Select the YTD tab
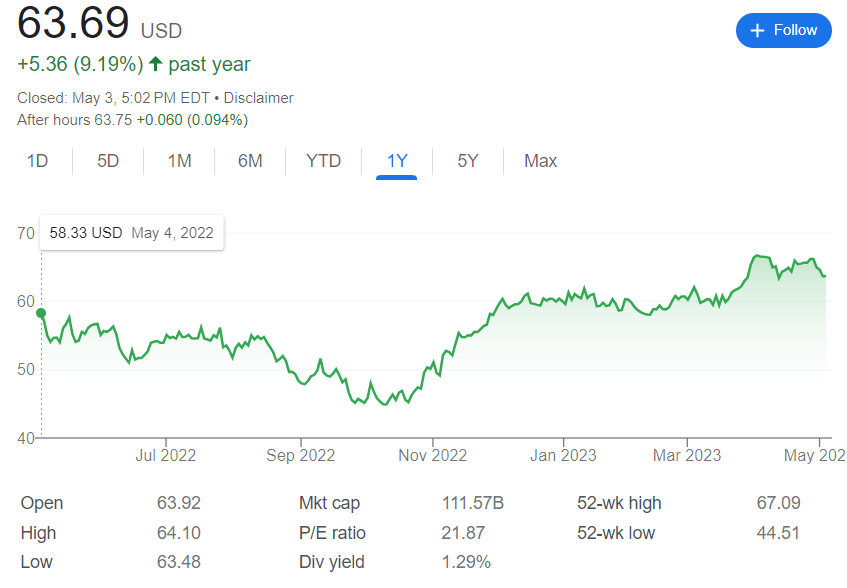 click(x=323, y=161)
